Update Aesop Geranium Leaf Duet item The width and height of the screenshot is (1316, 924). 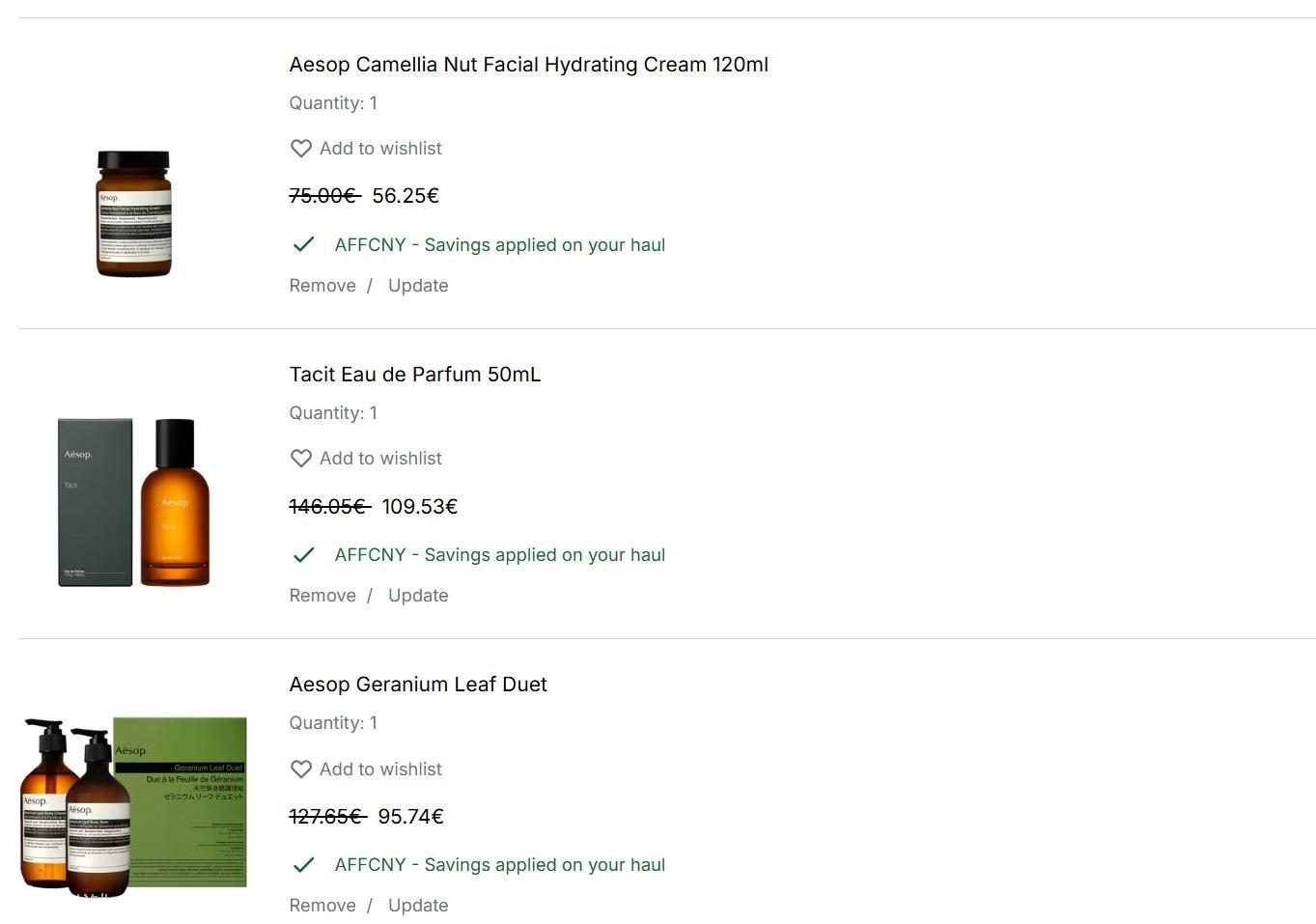coord(418,906)
